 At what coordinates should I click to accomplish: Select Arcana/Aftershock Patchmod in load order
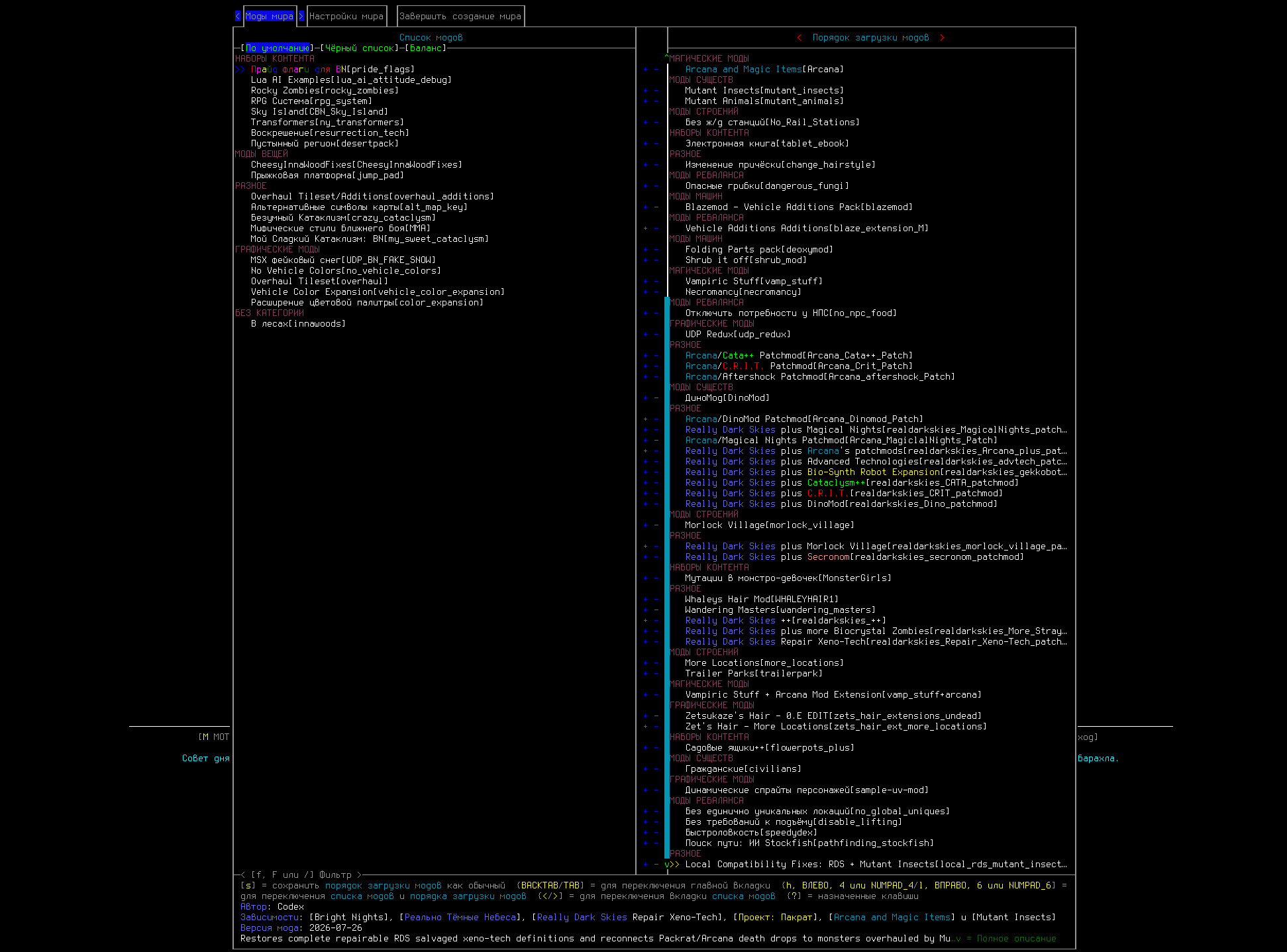click(821, 377)
